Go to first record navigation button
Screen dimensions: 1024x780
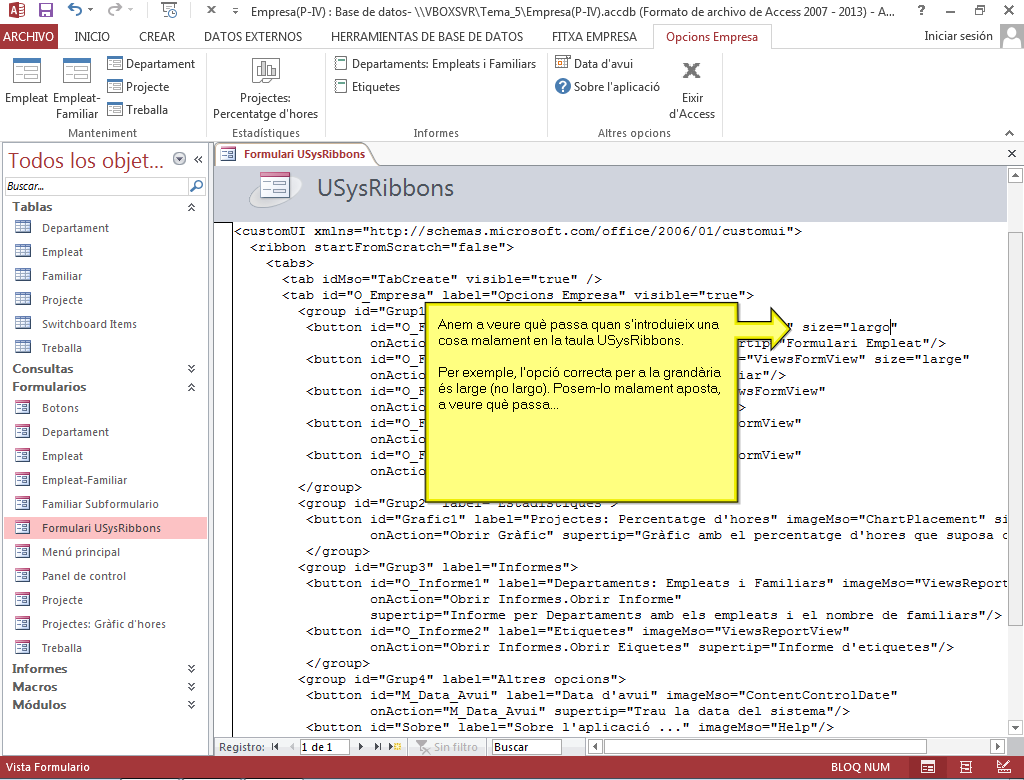275,747
